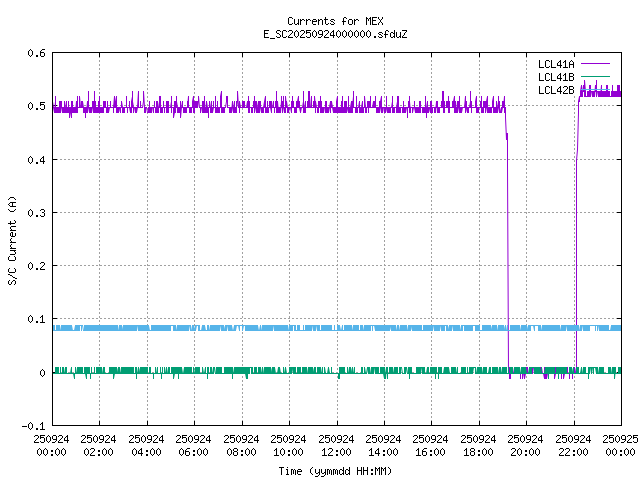
Task: Click the 'Time (yymmdd HH:MM)' x-axis label
Action: tap(335, 469)
